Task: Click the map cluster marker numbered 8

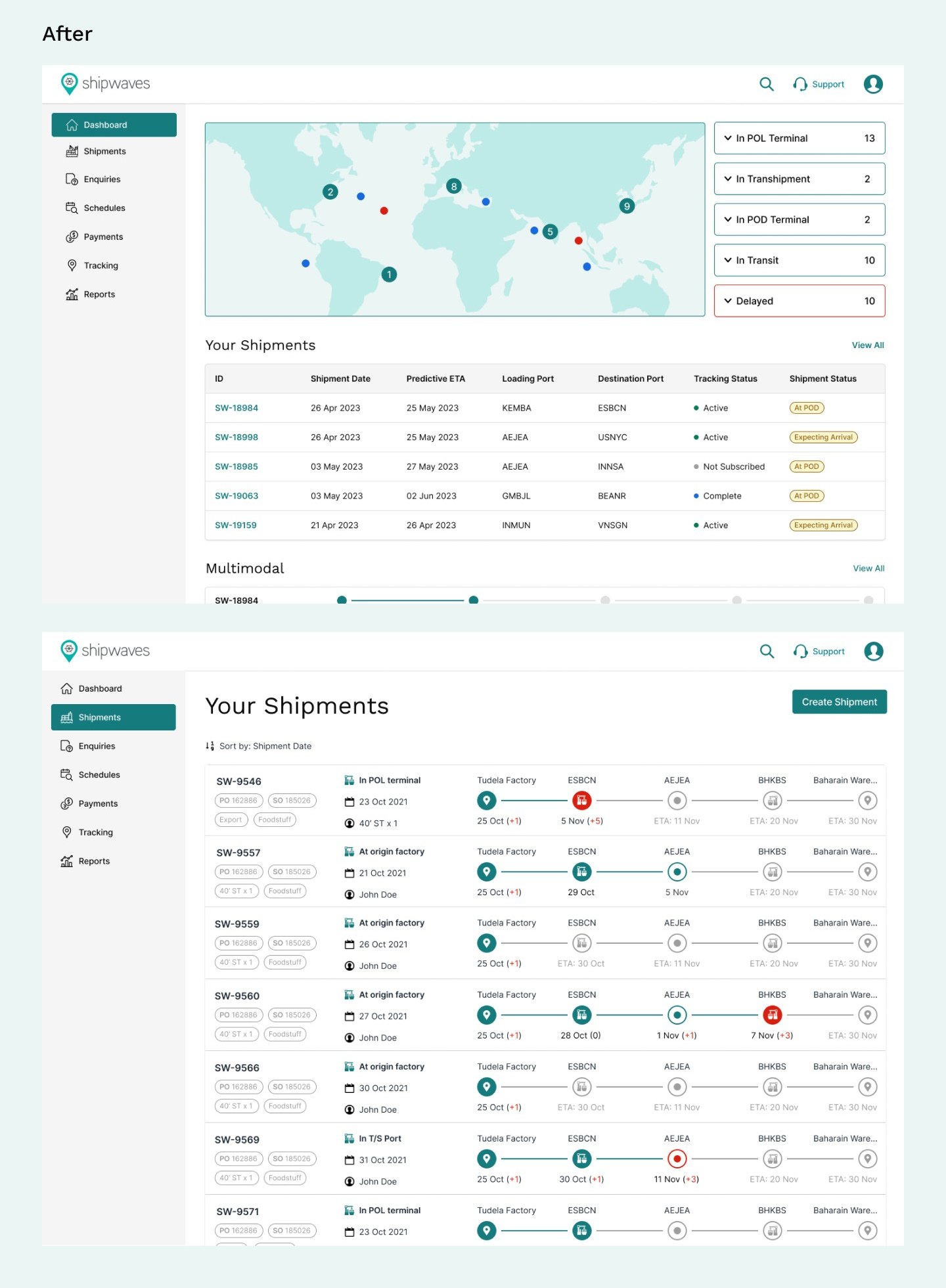Action: point(453,186)
